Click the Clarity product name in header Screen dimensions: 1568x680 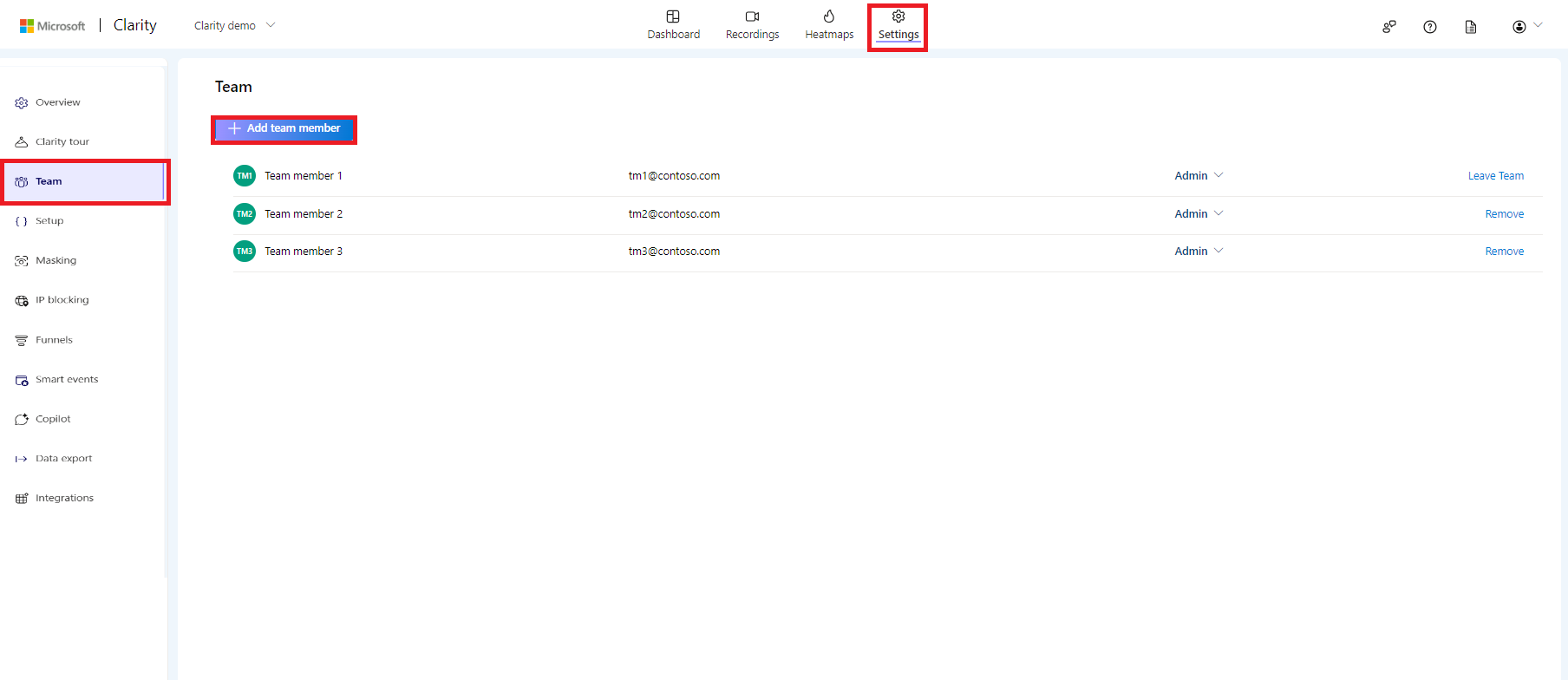(135, 25)
